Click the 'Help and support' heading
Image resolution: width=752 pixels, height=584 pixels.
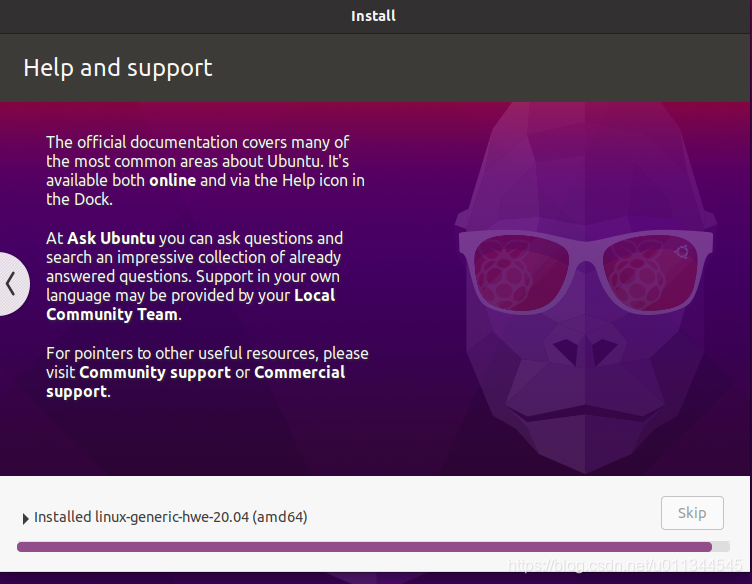(x=118, y=68)
